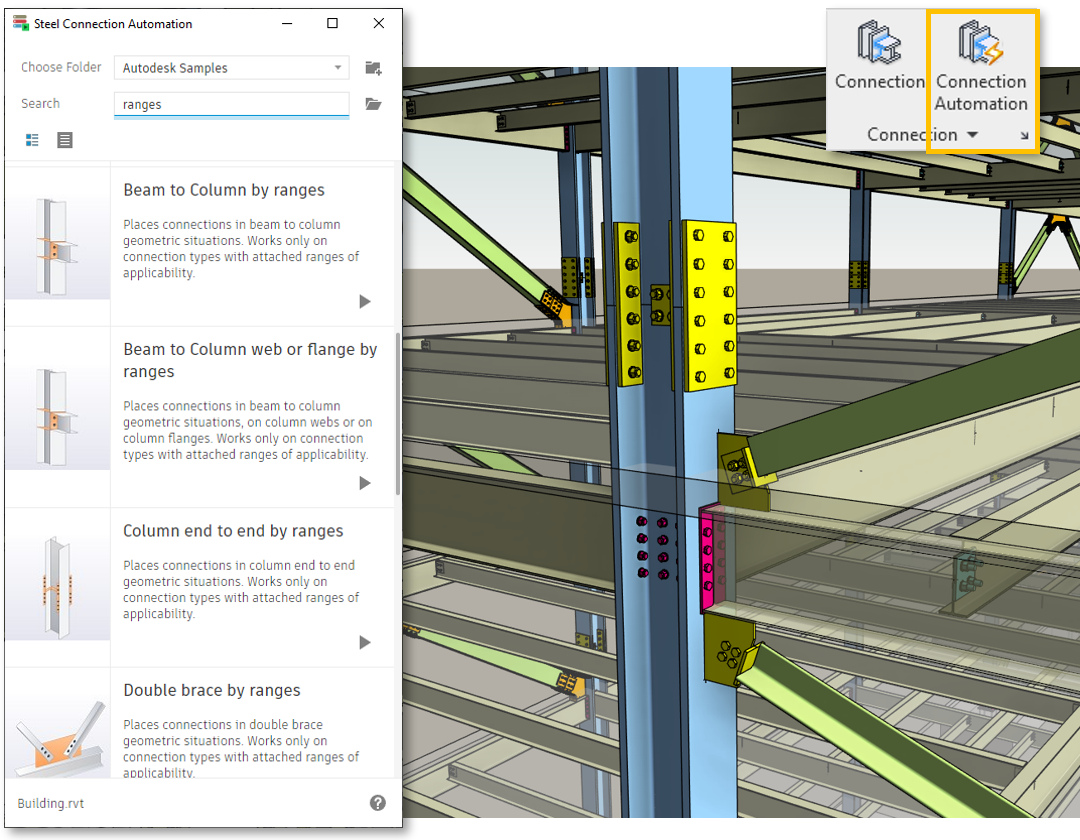Screen dimensions: 1080x840
Task: Select the magenta end plate connection in model
Action: coord(711,558)
